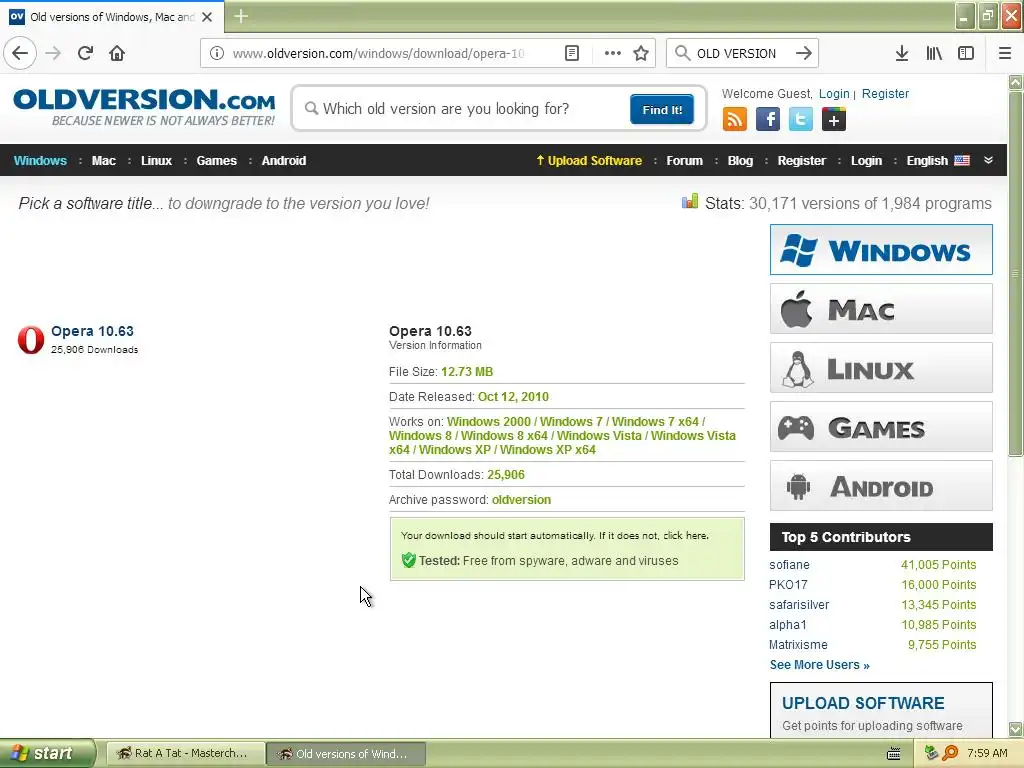1024x768 pixels.
Task: Choose the large Linux category button
Action: [x=881, y=368]
